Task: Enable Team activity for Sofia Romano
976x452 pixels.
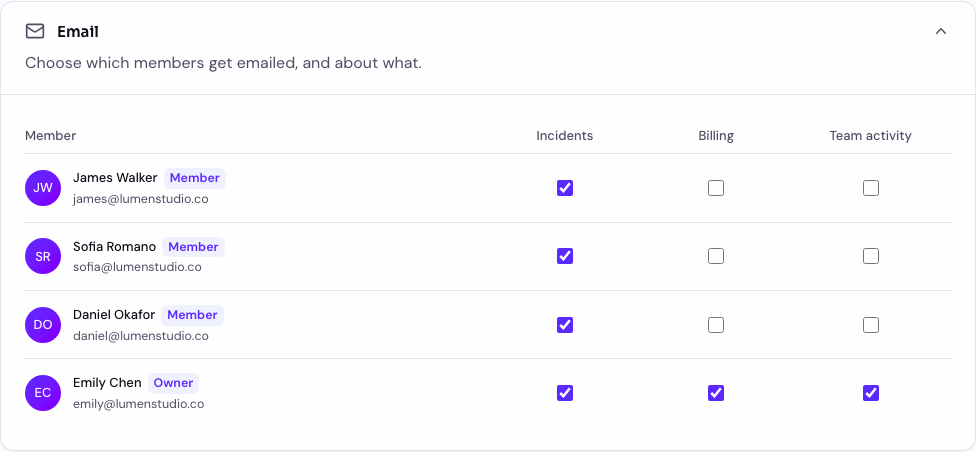Action: tap(871, 256)
